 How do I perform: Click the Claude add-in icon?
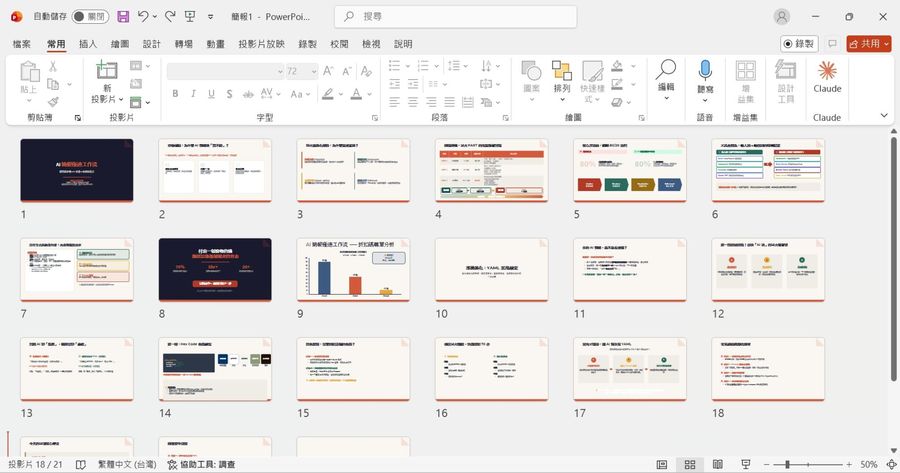[x=827, y=72]
